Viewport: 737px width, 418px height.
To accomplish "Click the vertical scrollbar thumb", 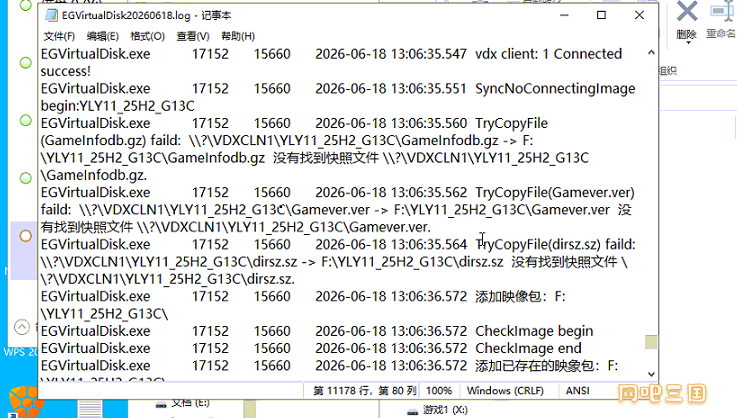I will click(651, 342).
